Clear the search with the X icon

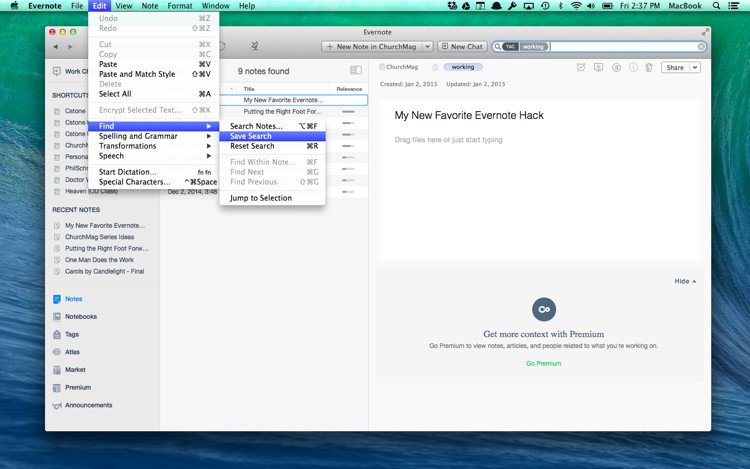pyautogui.click(x=701, y=47)
